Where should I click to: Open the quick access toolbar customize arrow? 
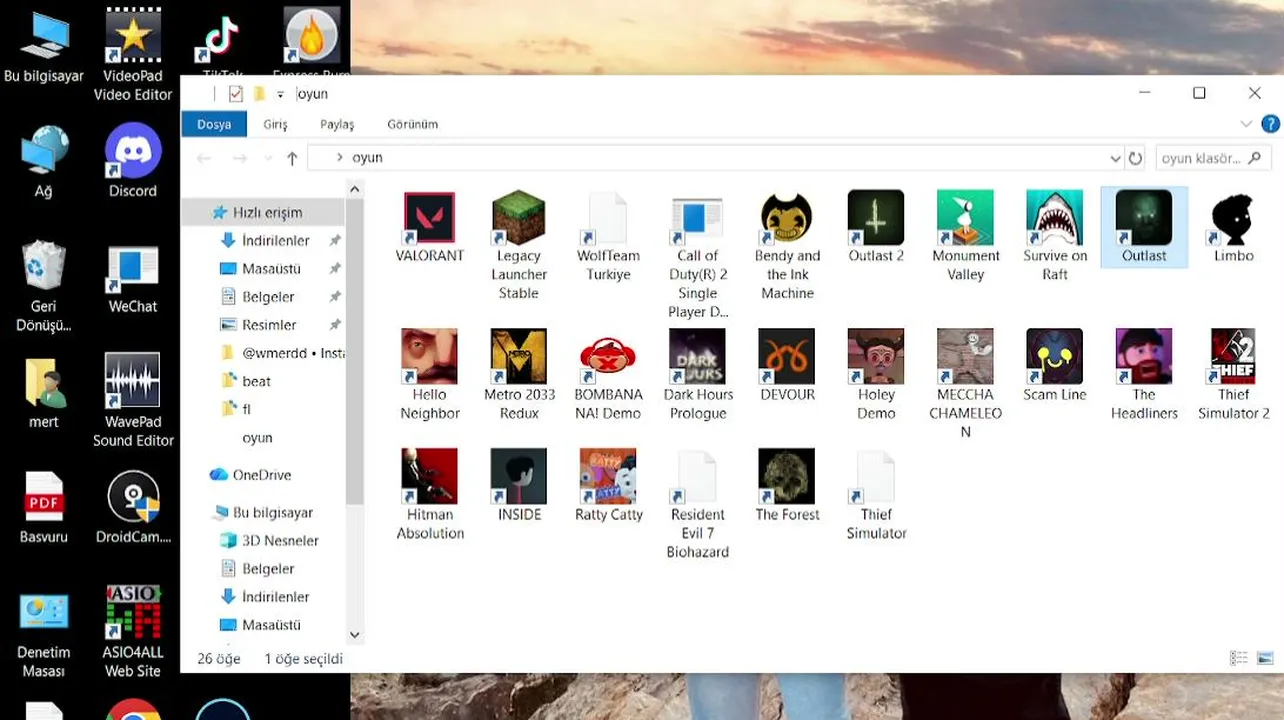click(x=280, y=94)
